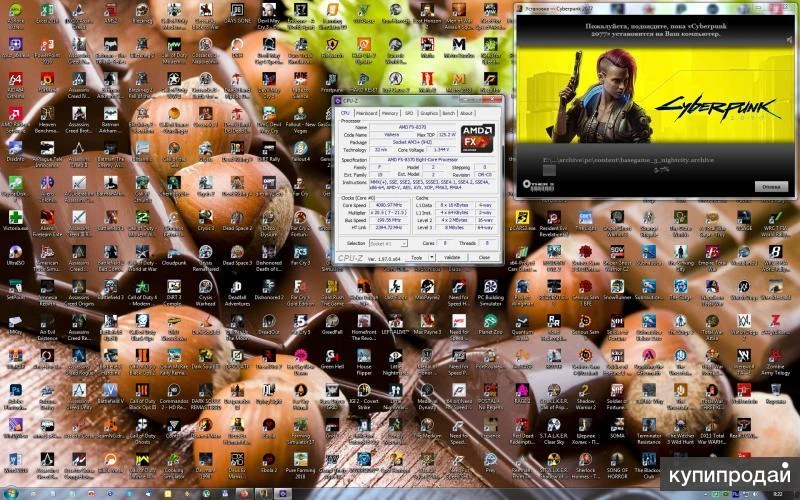Switch to the Memory tab in CPU-Z
The height and width of the screenshot is (500, 800).
(390, 113)
